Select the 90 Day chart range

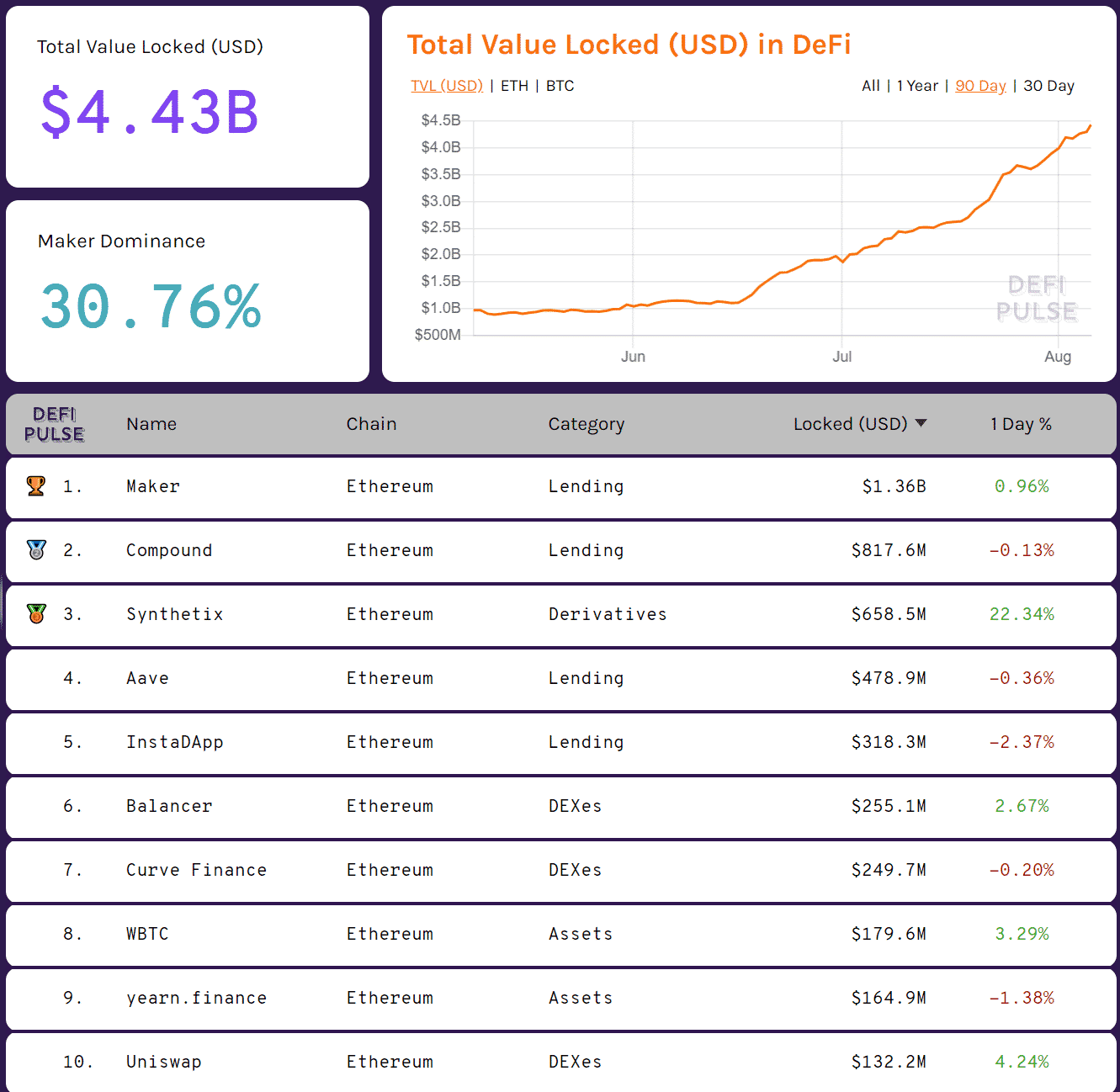[x=980, y=86]
